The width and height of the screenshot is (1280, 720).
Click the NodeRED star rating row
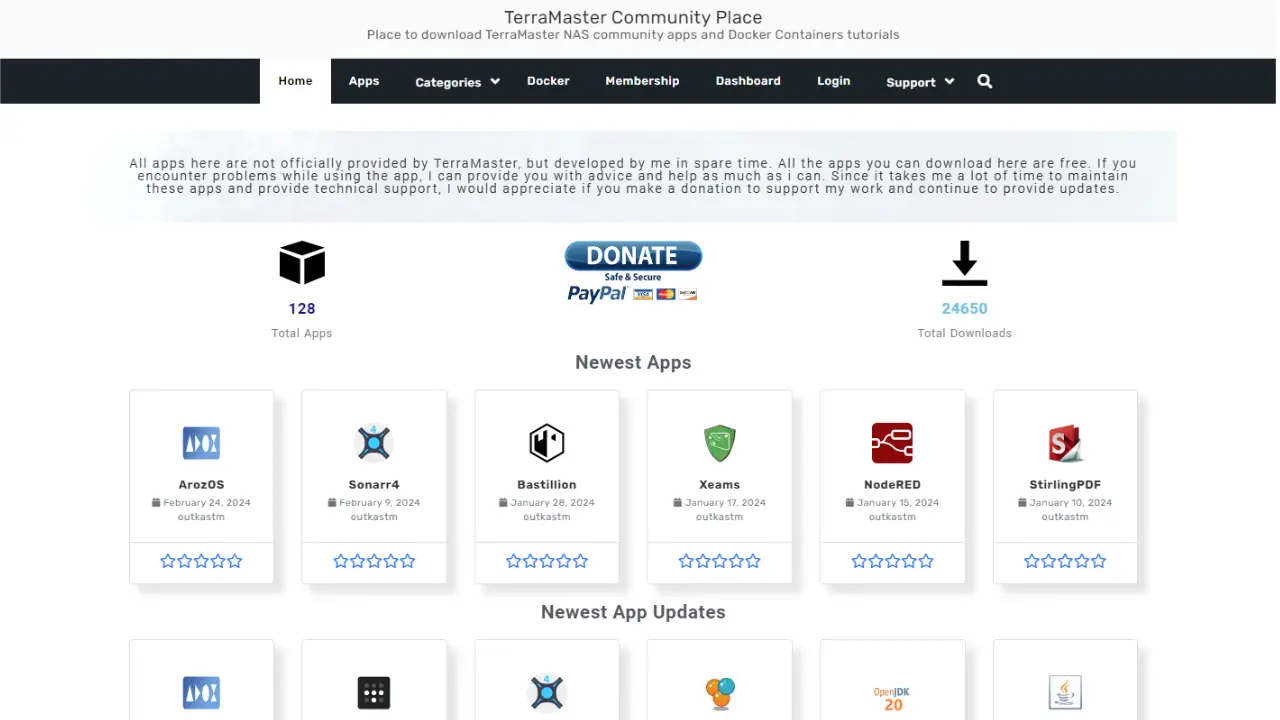point(892,561)
